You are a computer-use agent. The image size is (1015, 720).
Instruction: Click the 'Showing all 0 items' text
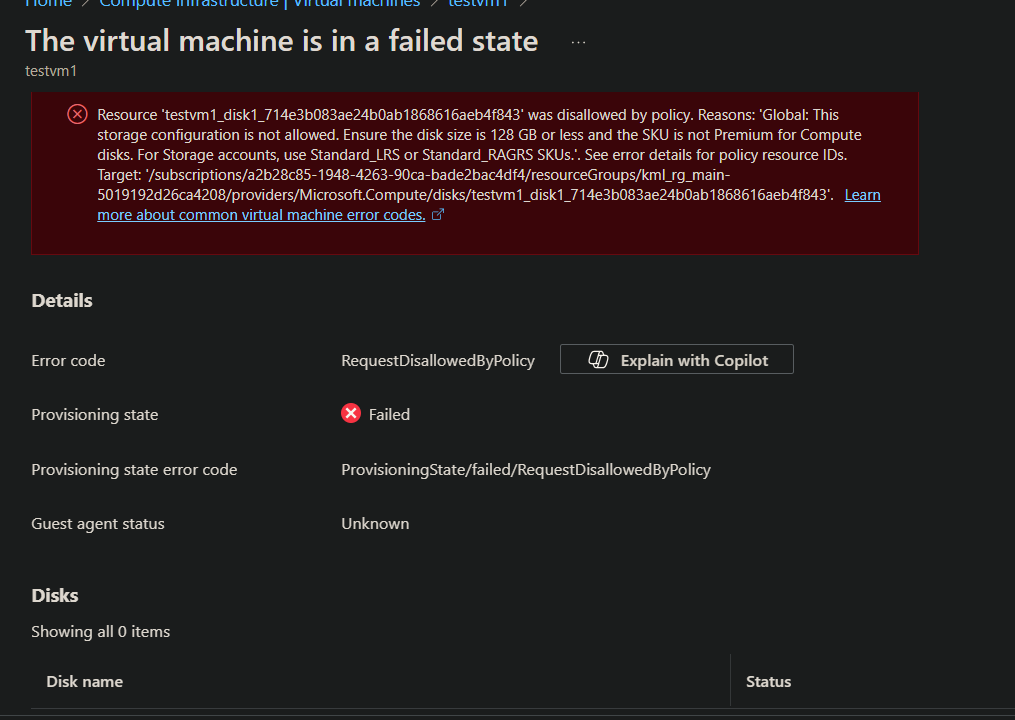(101, 631)
